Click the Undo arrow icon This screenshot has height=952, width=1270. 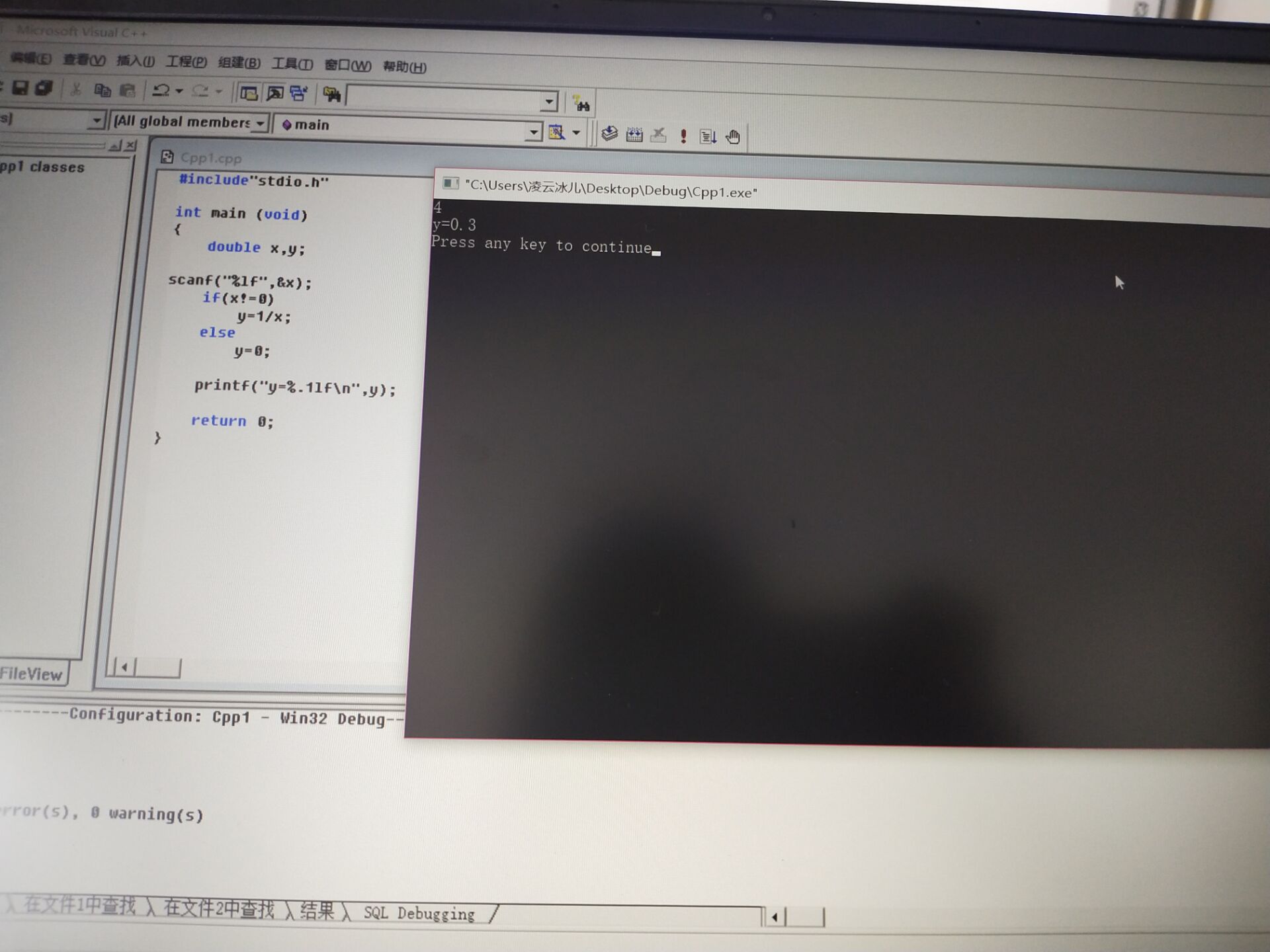[161, 91]
